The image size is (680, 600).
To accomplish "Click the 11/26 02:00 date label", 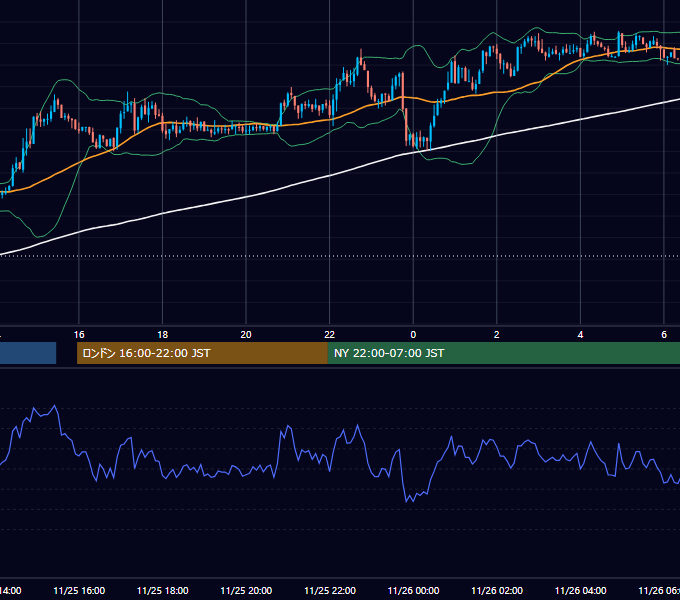I will [497, 591].
